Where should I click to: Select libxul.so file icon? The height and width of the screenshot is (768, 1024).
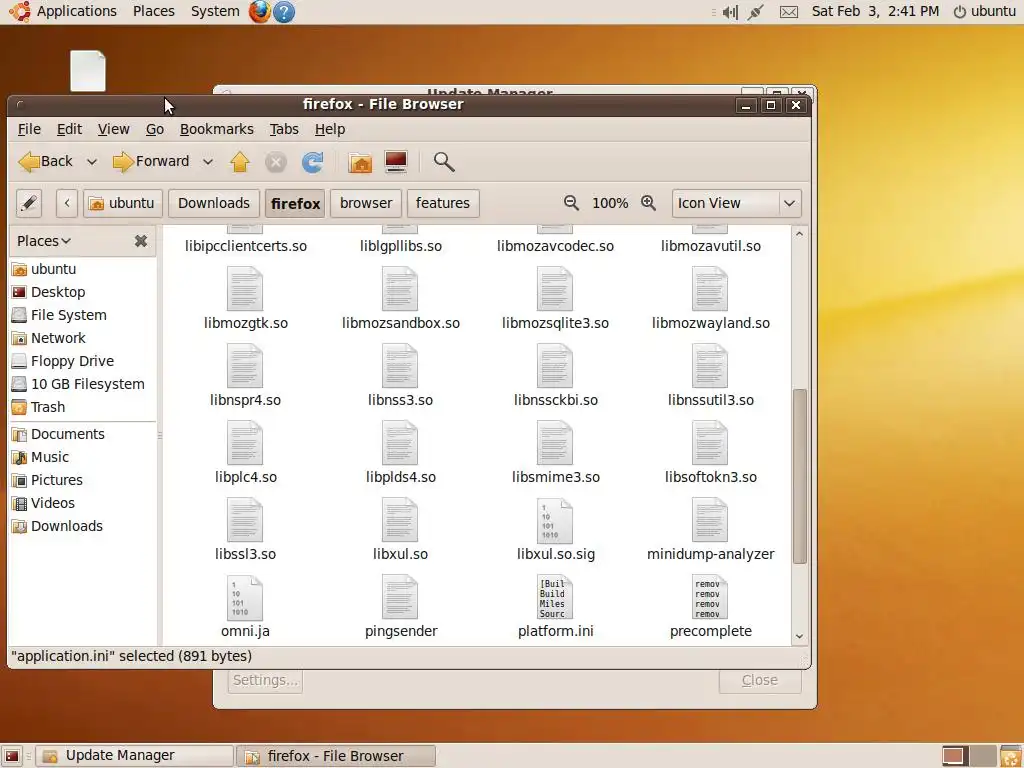[x=400, y=520]
